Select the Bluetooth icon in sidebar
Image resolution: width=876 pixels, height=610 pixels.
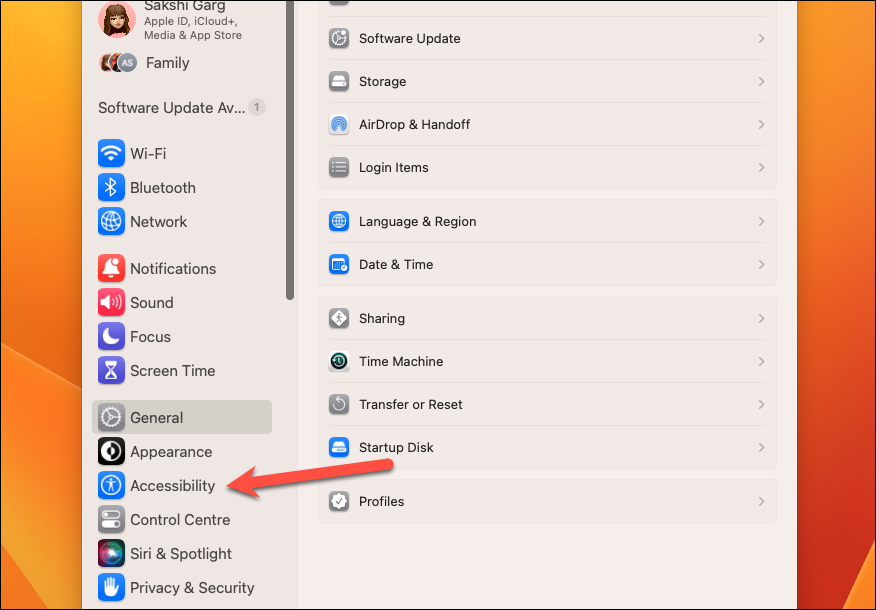(111, 187)
